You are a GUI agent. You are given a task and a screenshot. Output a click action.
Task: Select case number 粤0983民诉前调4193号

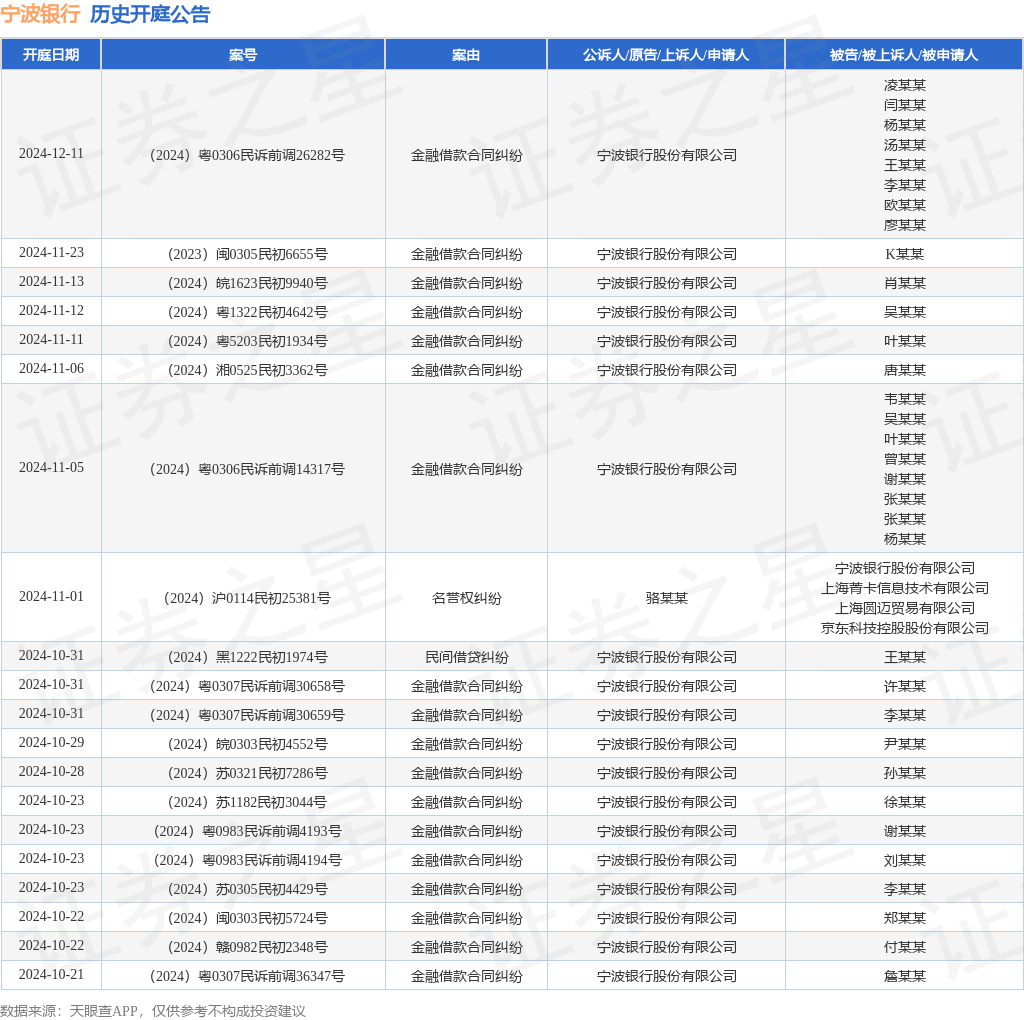point(248,831)
